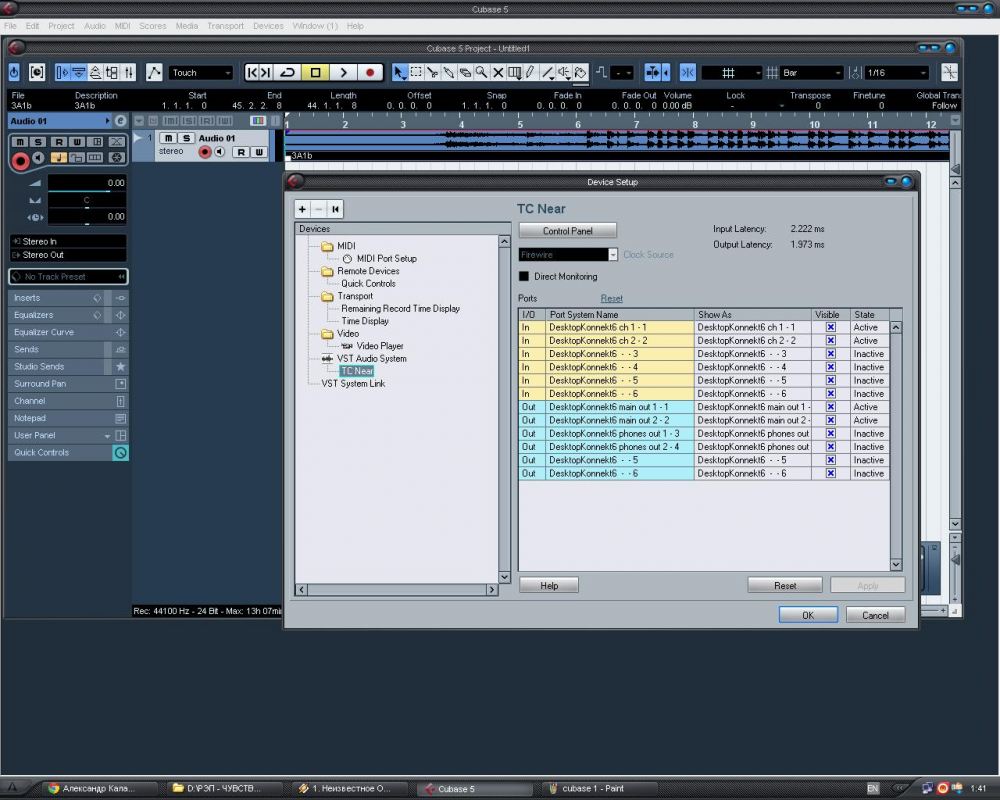Go to next marker in transport
The height and width of the screenshot is (800, 1000).
[x=266, y=73]
